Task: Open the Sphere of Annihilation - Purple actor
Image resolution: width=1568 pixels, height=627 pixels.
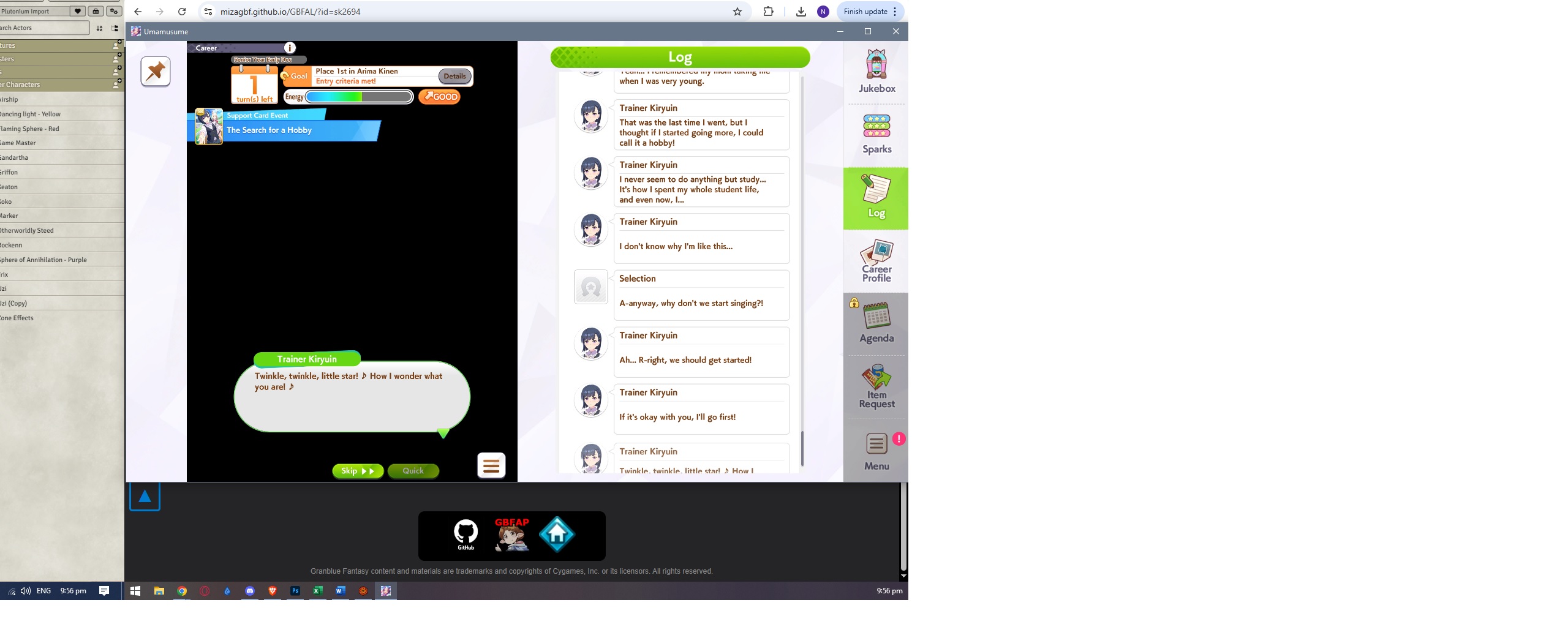Action: 61,260
